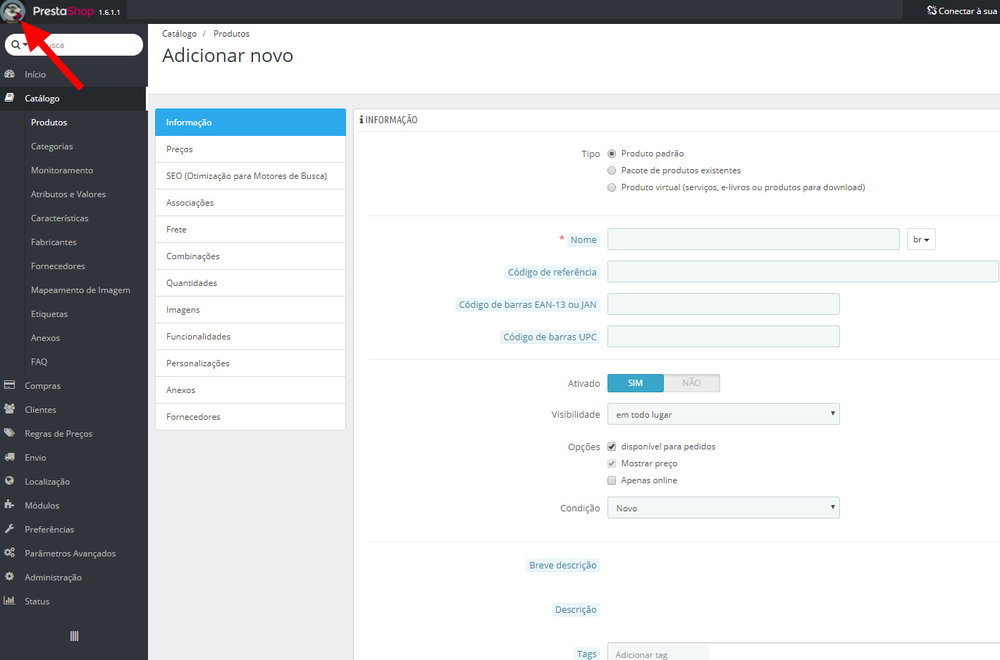This screenshot has height=660, width=1000.
Task: Toggle Apenas online checkbox
Action: [x=612, y=480]
